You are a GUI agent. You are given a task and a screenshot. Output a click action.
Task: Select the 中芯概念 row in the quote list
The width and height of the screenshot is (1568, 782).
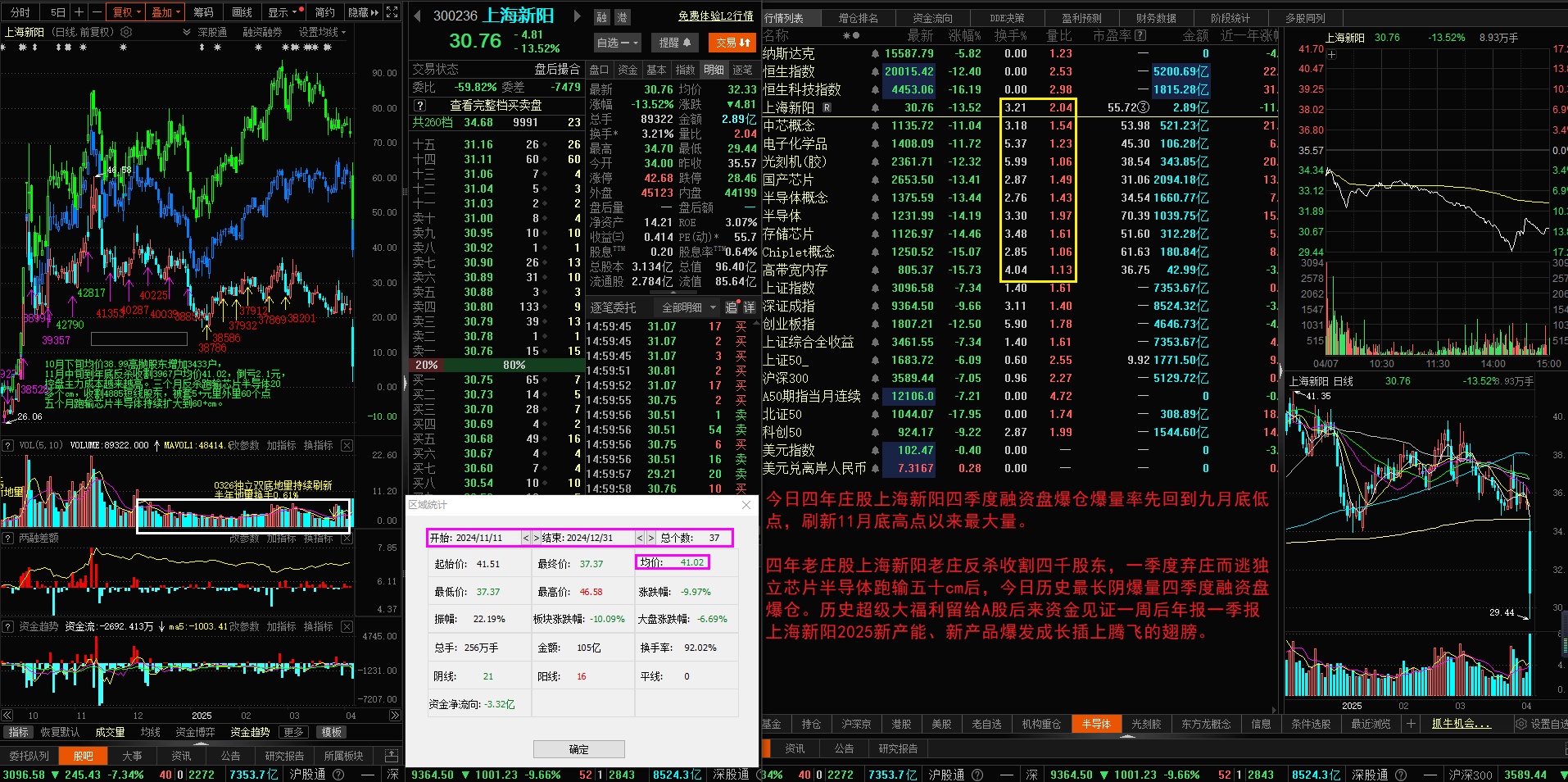(1020, 125)
